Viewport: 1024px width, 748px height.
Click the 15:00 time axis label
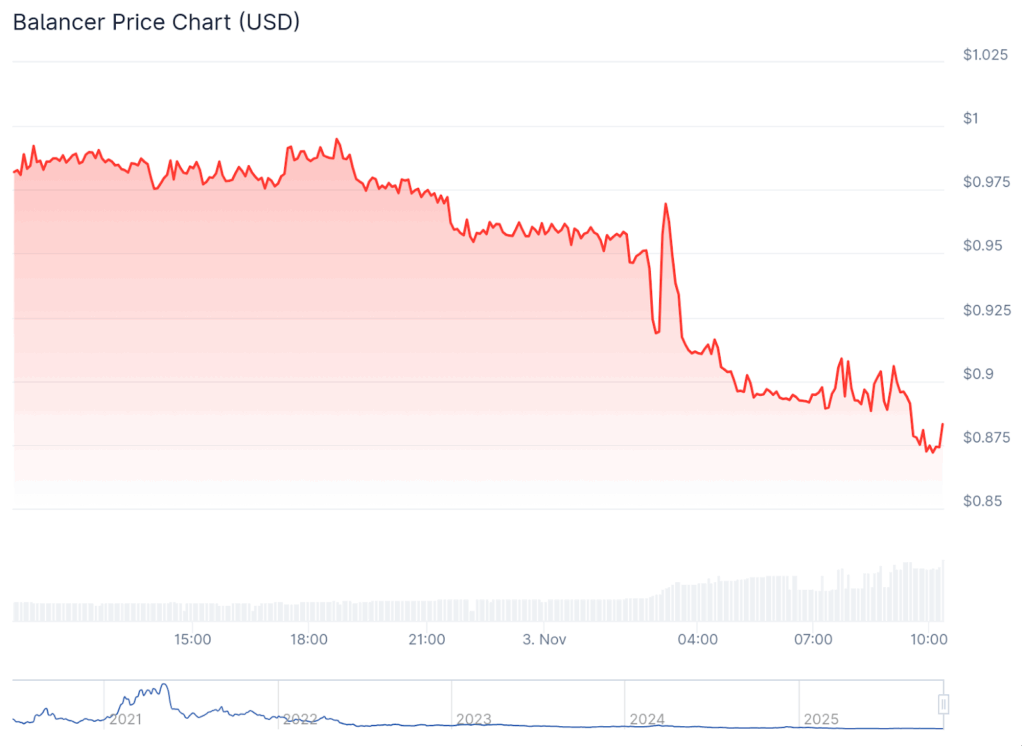point(191,638)
